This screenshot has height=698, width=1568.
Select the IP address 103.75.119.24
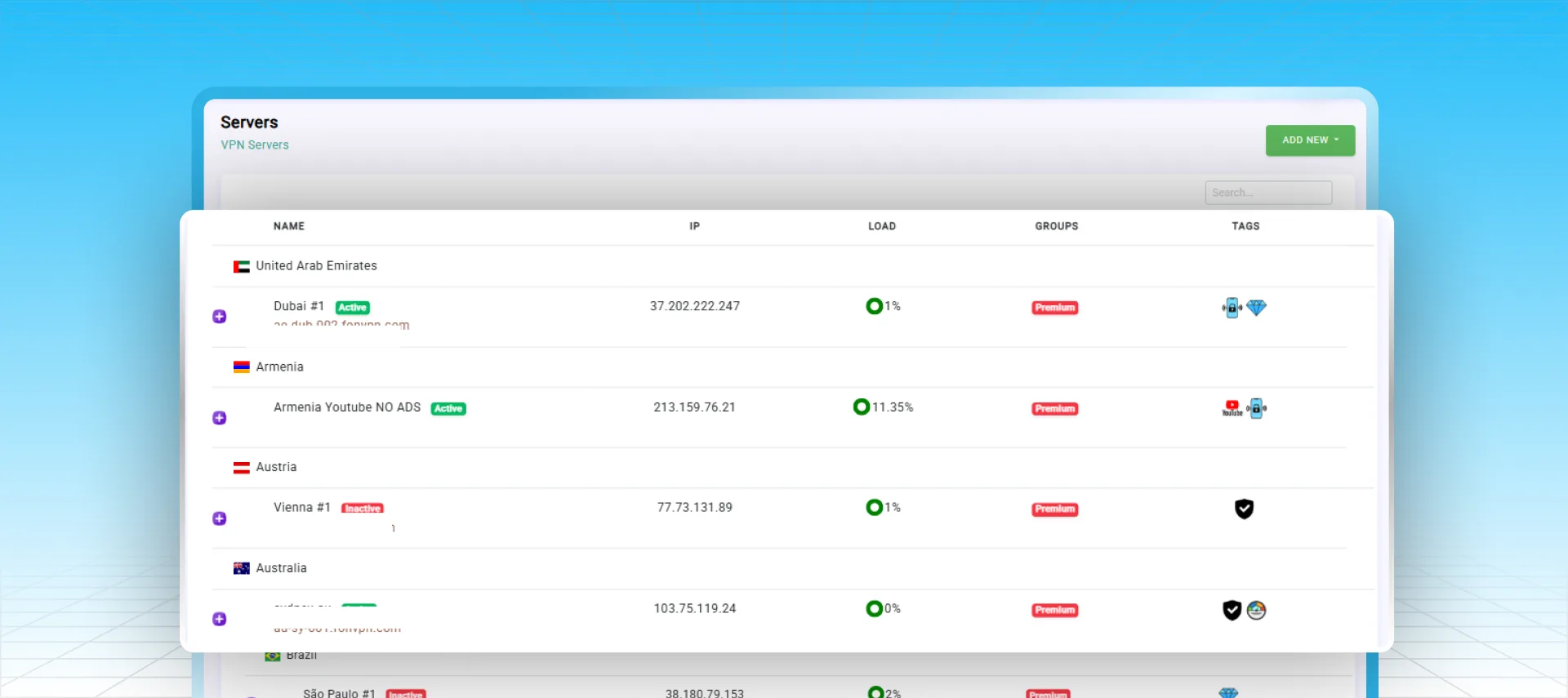tap(695, 609)
